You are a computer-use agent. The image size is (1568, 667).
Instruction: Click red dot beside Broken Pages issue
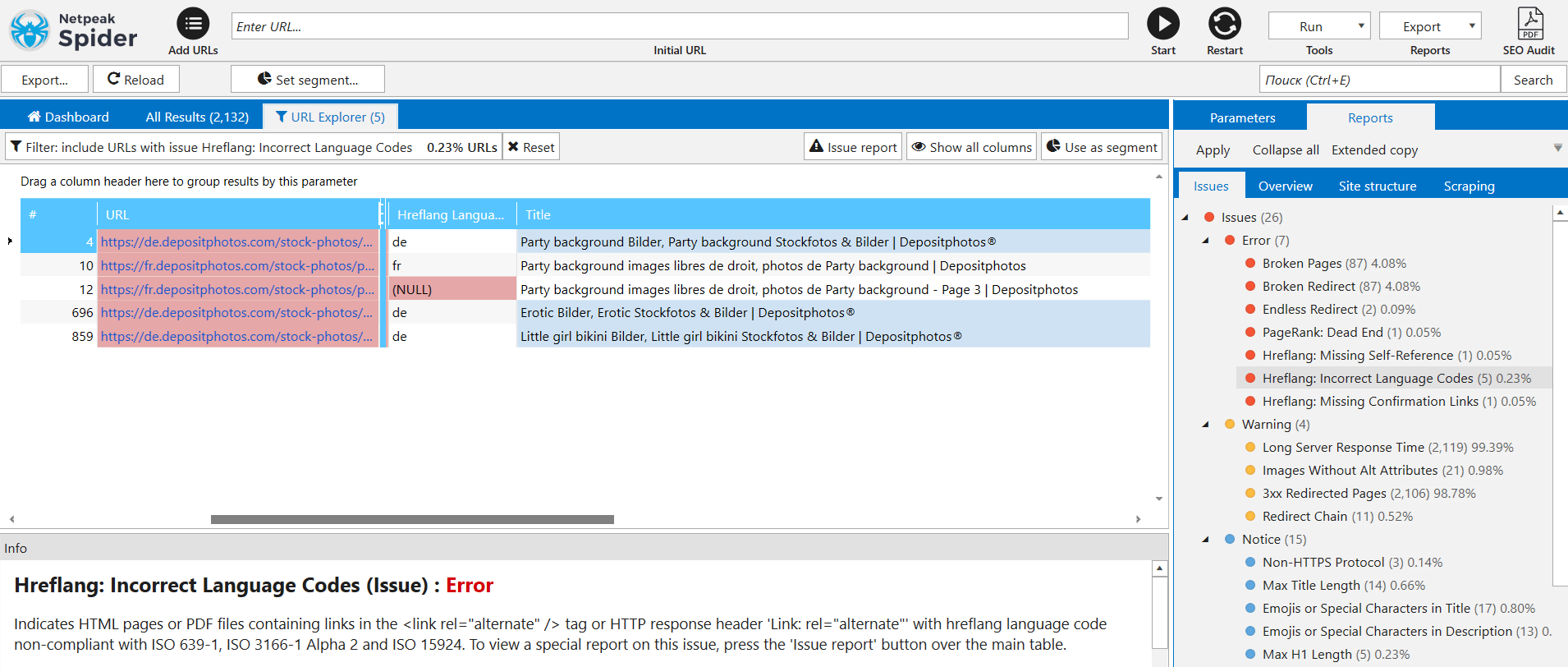[1250, 264]
